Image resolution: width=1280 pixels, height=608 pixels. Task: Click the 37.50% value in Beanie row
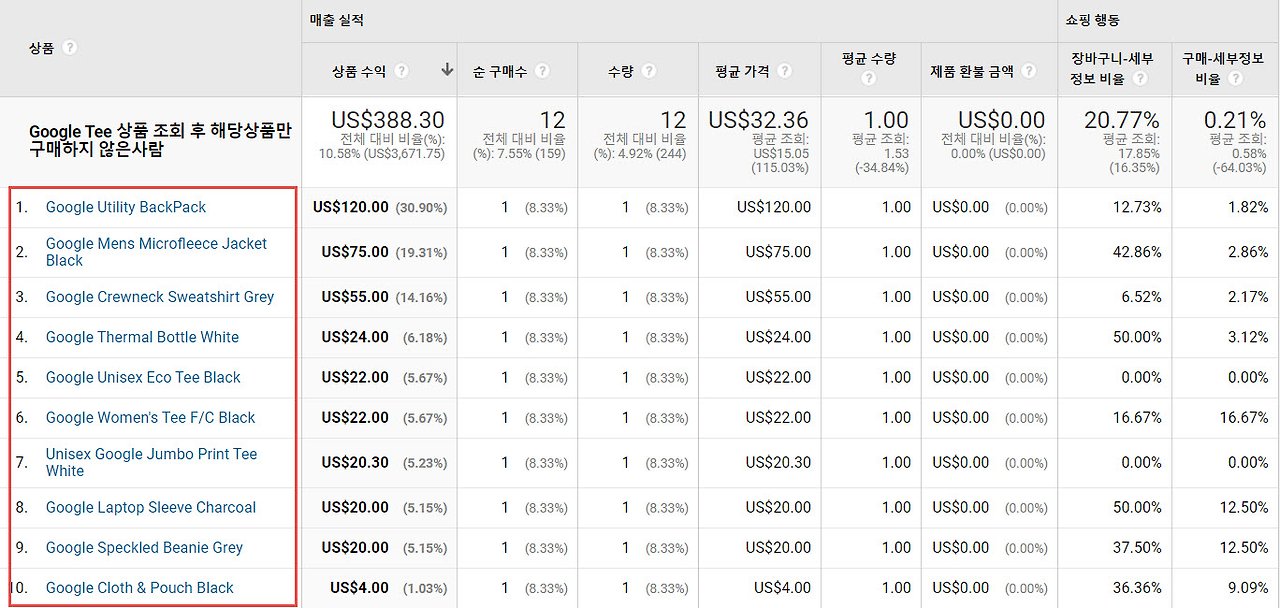[x=1137, y=547]
